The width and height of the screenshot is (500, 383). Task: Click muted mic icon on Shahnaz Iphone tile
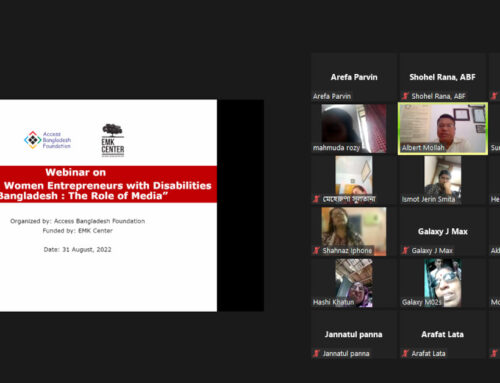[316, 250]
